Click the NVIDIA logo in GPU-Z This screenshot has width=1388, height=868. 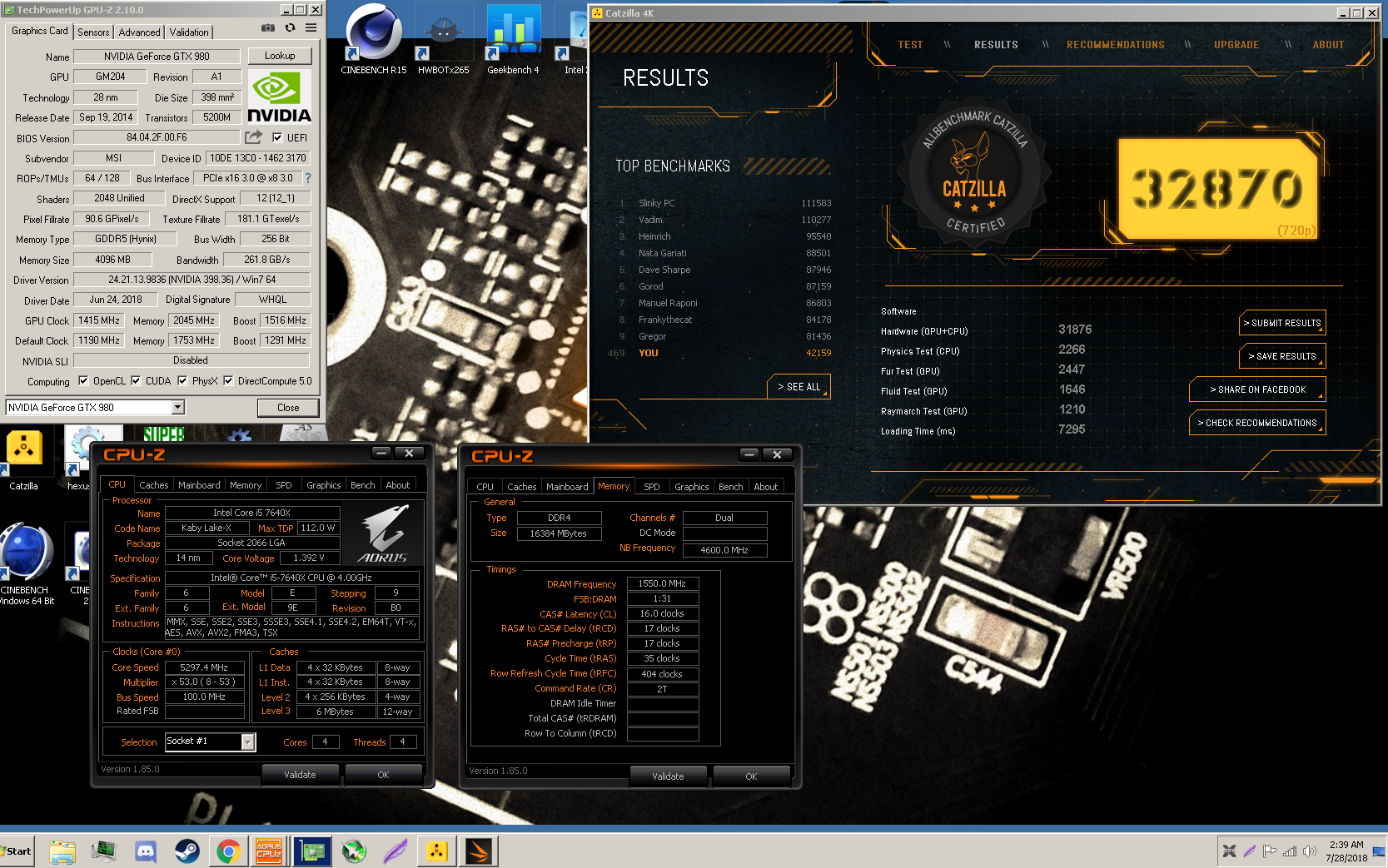click(280, 97)
